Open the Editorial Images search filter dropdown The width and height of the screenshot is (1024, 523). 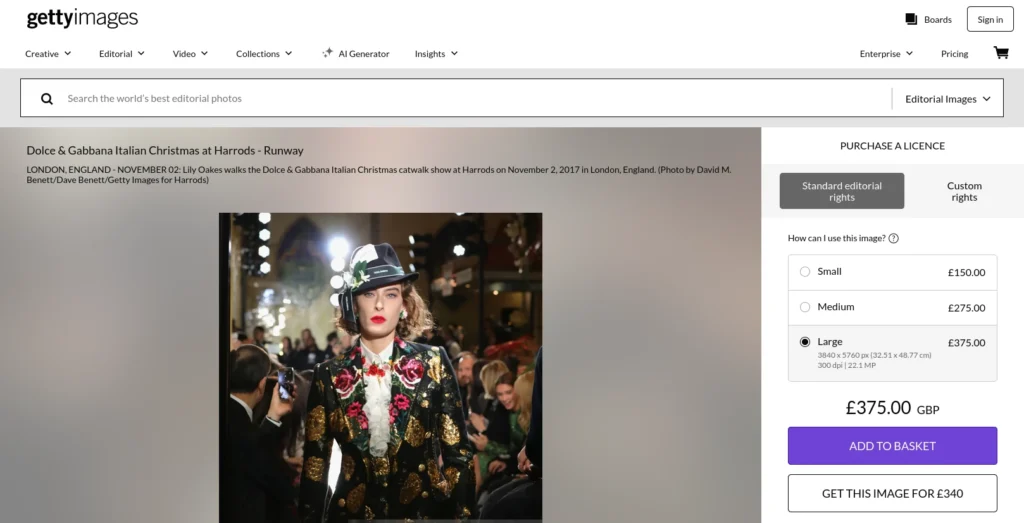tap(948, 99)
